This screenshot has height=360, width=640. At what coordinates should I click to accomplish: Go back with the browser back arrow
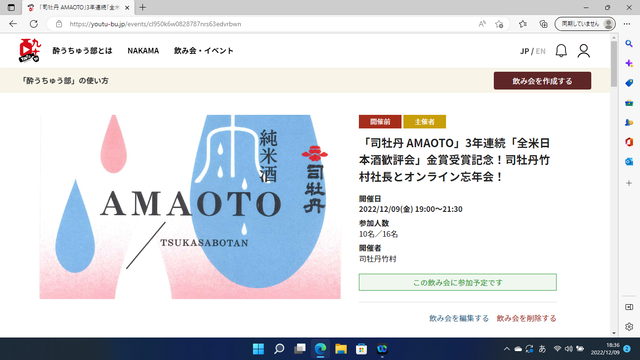[x=13, y=24]
